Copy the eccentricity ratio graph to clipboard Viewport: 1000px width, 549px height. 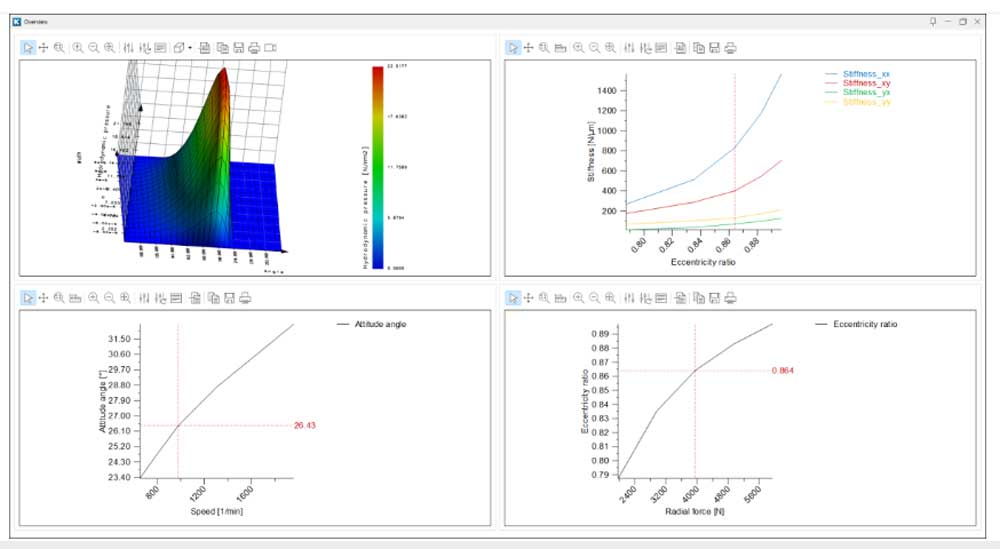coord(699,298)
